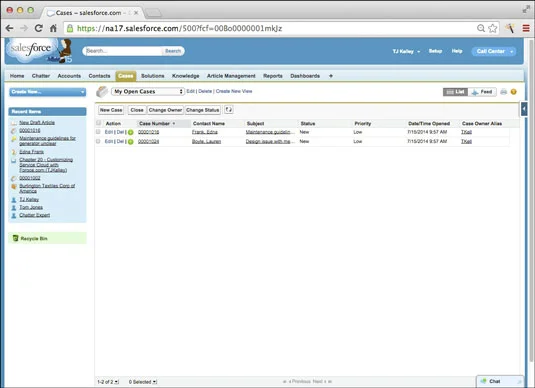Click the Delete view link
The image size is (535, 388).
pos(205,91)
